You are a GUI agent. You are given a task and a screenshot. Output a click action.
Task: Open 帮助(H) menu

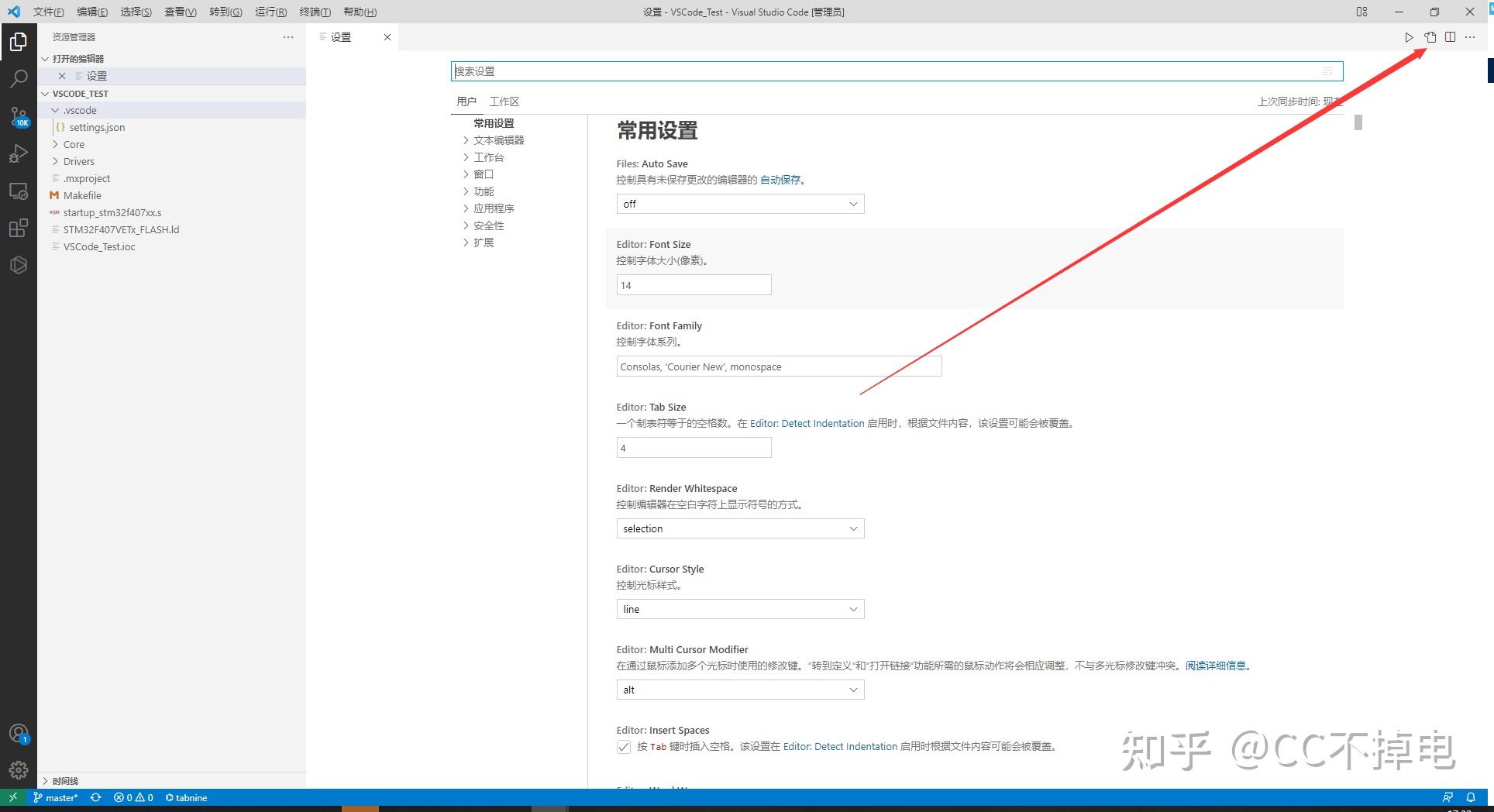click(x=360, y=12)
